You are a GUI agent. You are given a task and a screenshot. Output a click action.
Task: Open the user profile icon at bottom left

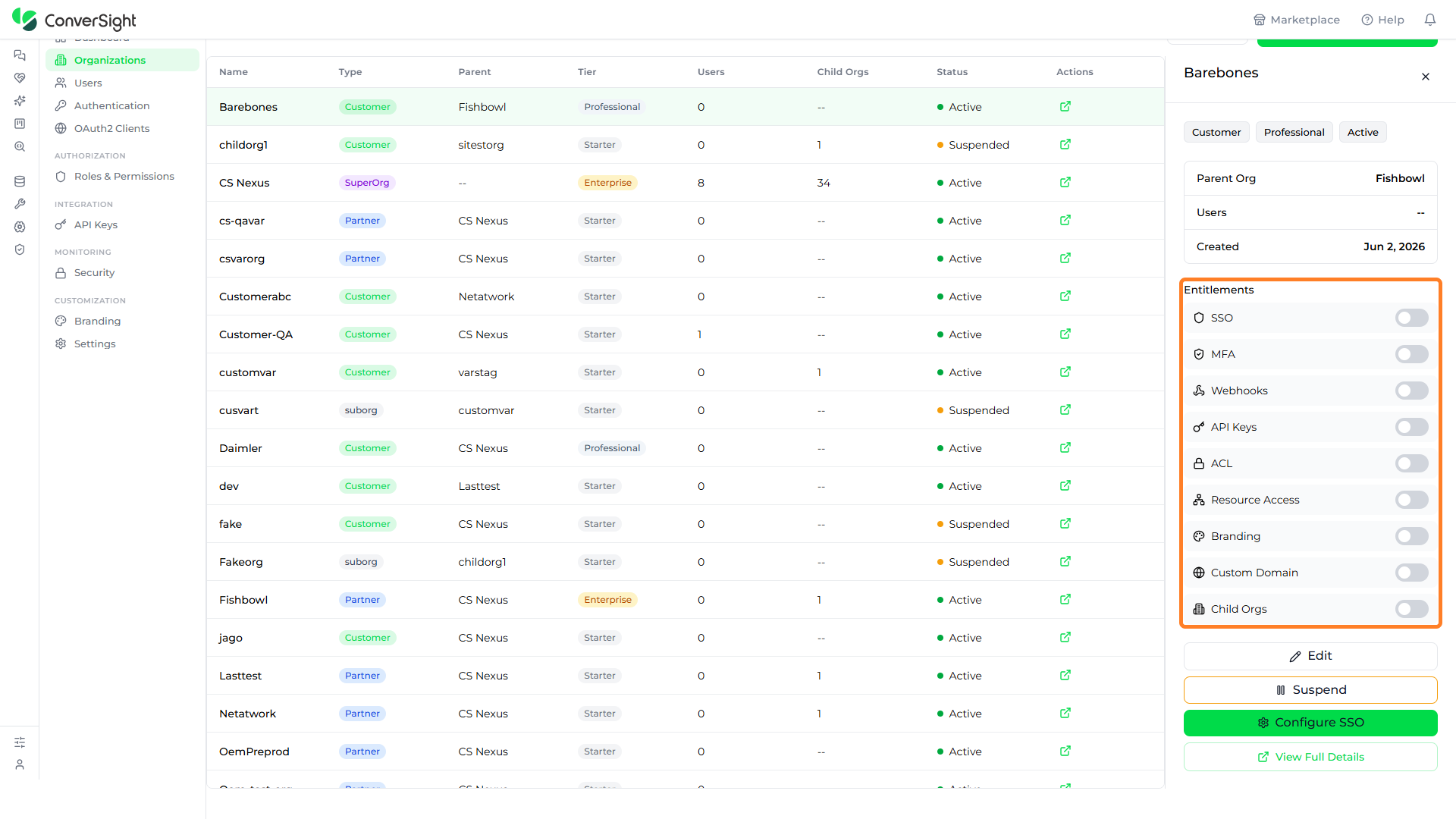point(20,764)
